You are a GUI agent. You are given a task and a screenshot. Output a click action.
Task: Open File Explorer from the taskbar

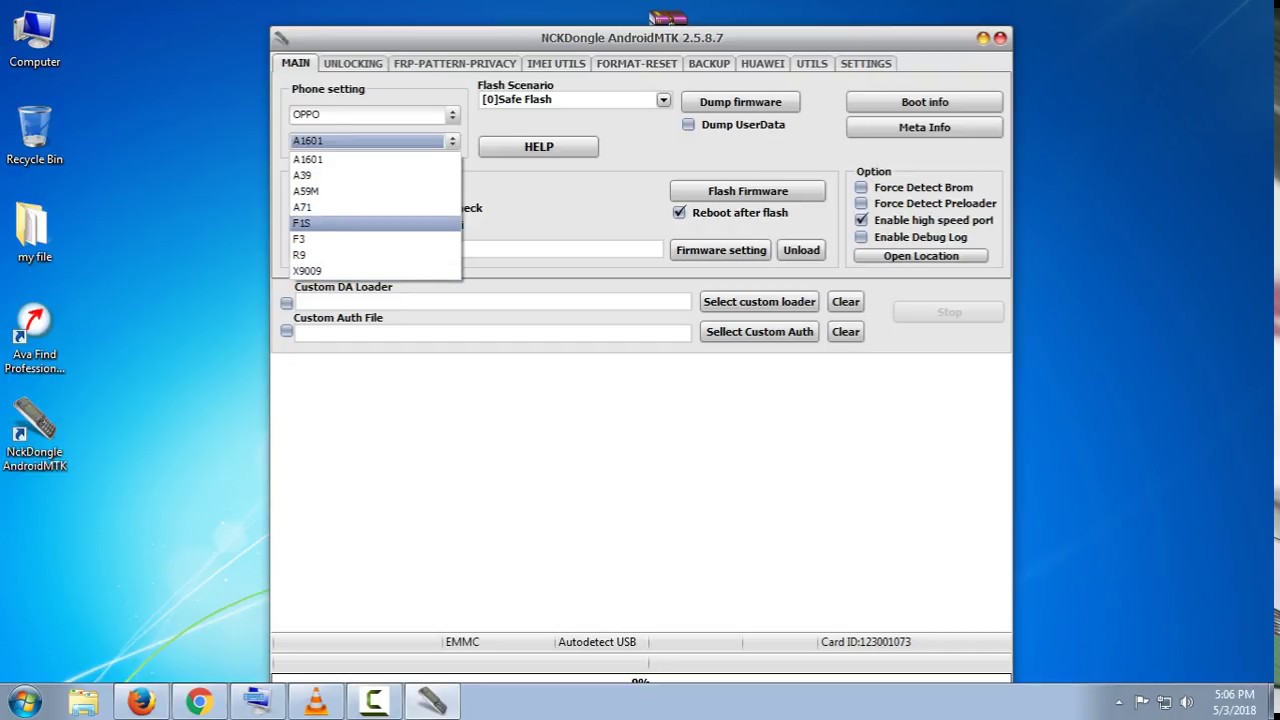coord(84,702)
